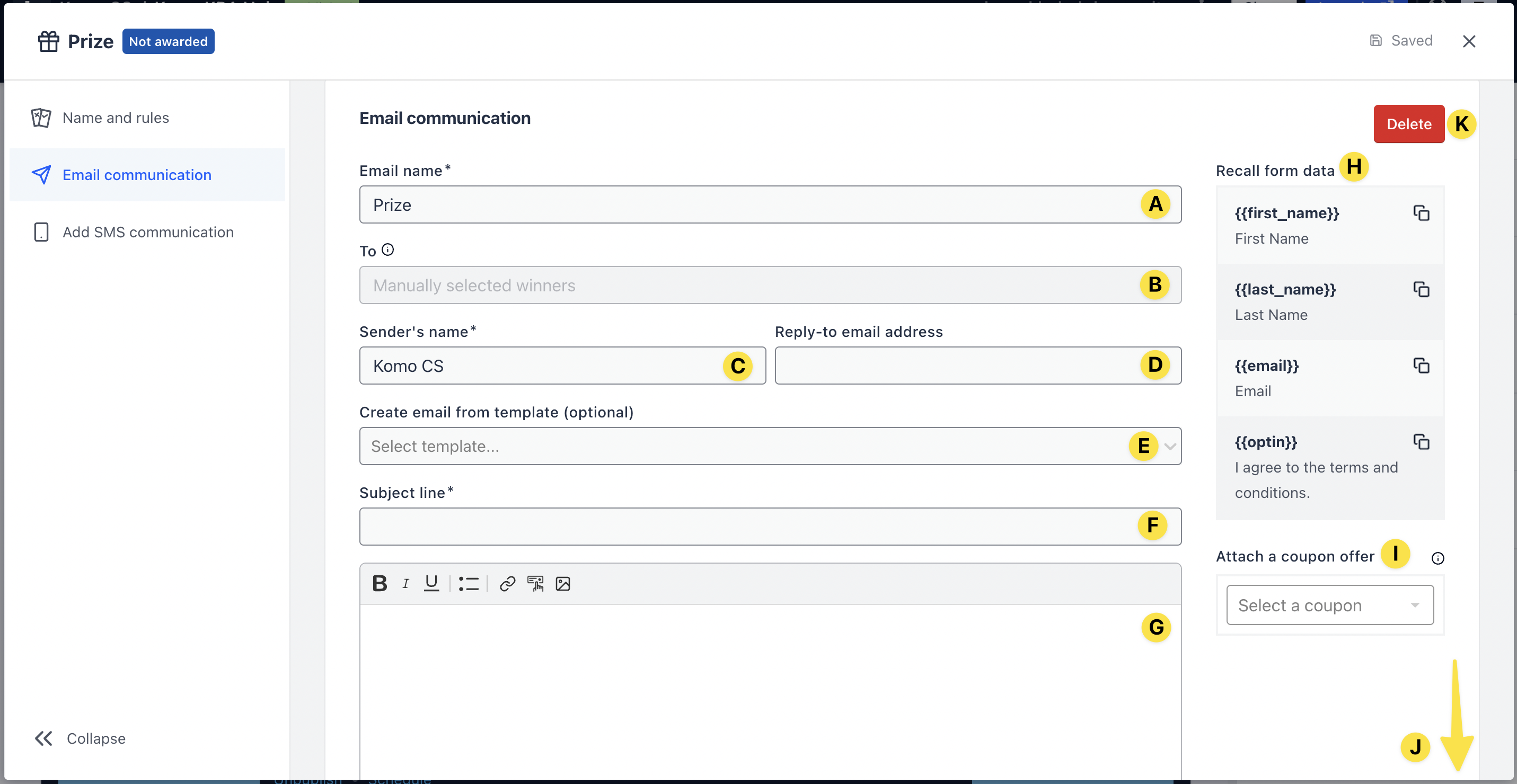Click the {{first_name}} tag text
Viewport: 1517px width, 784px height.
tap(1287, 213)
